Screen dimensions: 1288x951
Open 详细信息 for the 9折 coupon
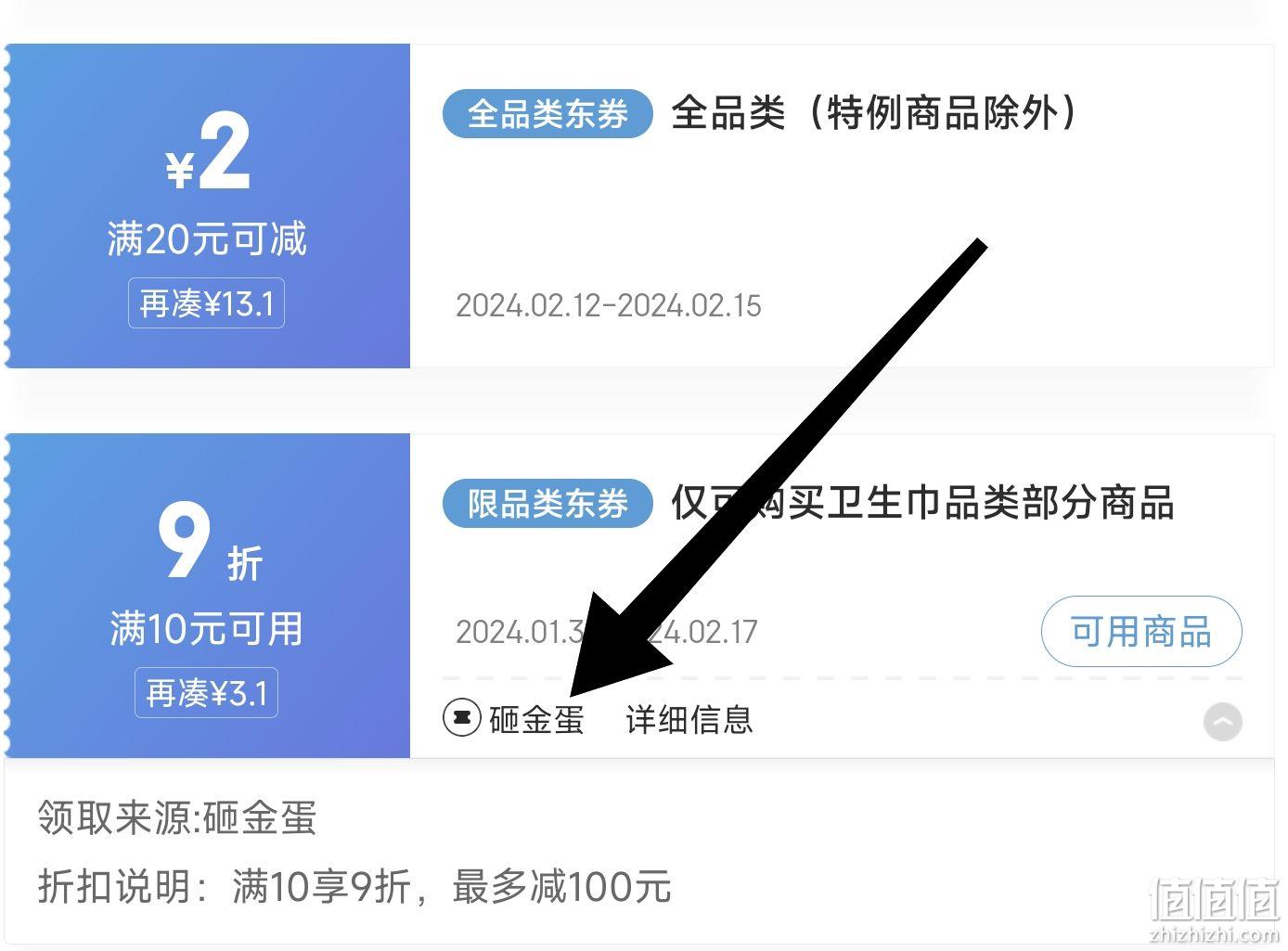pyautogui.click(x=689, y=719)
